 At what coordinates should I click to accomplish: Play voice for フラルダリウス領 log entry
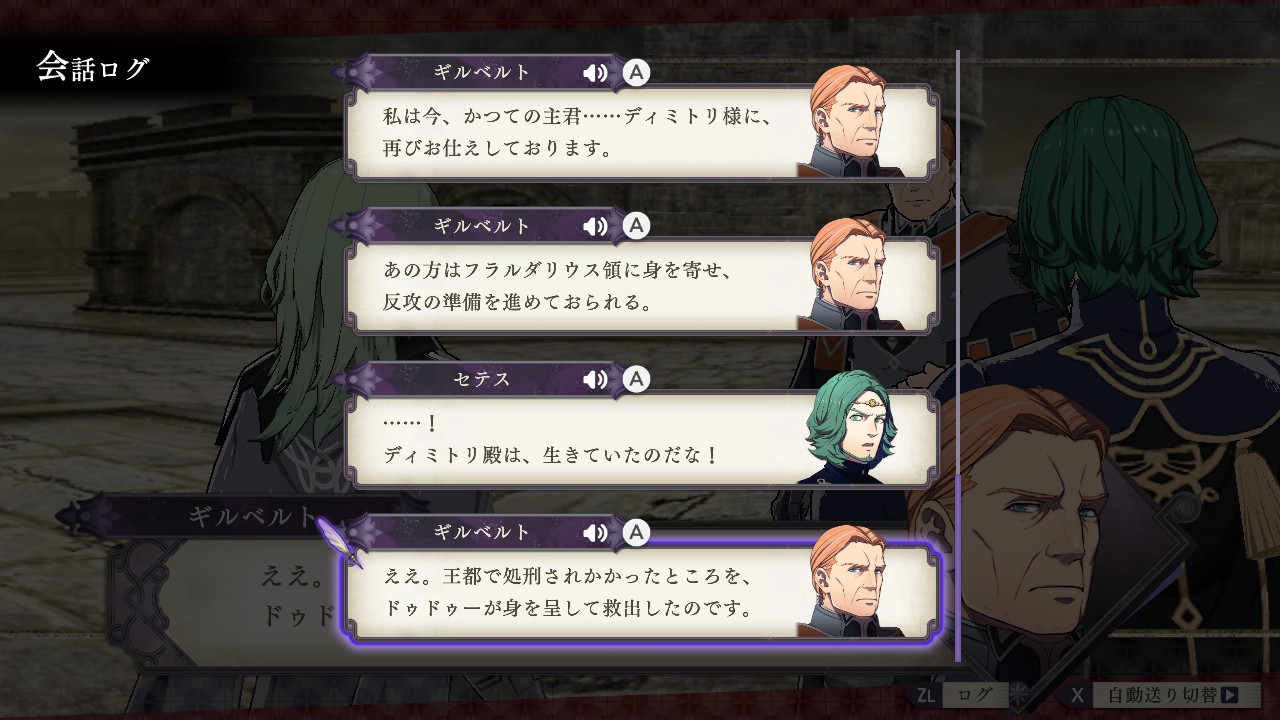coord(596,225)
